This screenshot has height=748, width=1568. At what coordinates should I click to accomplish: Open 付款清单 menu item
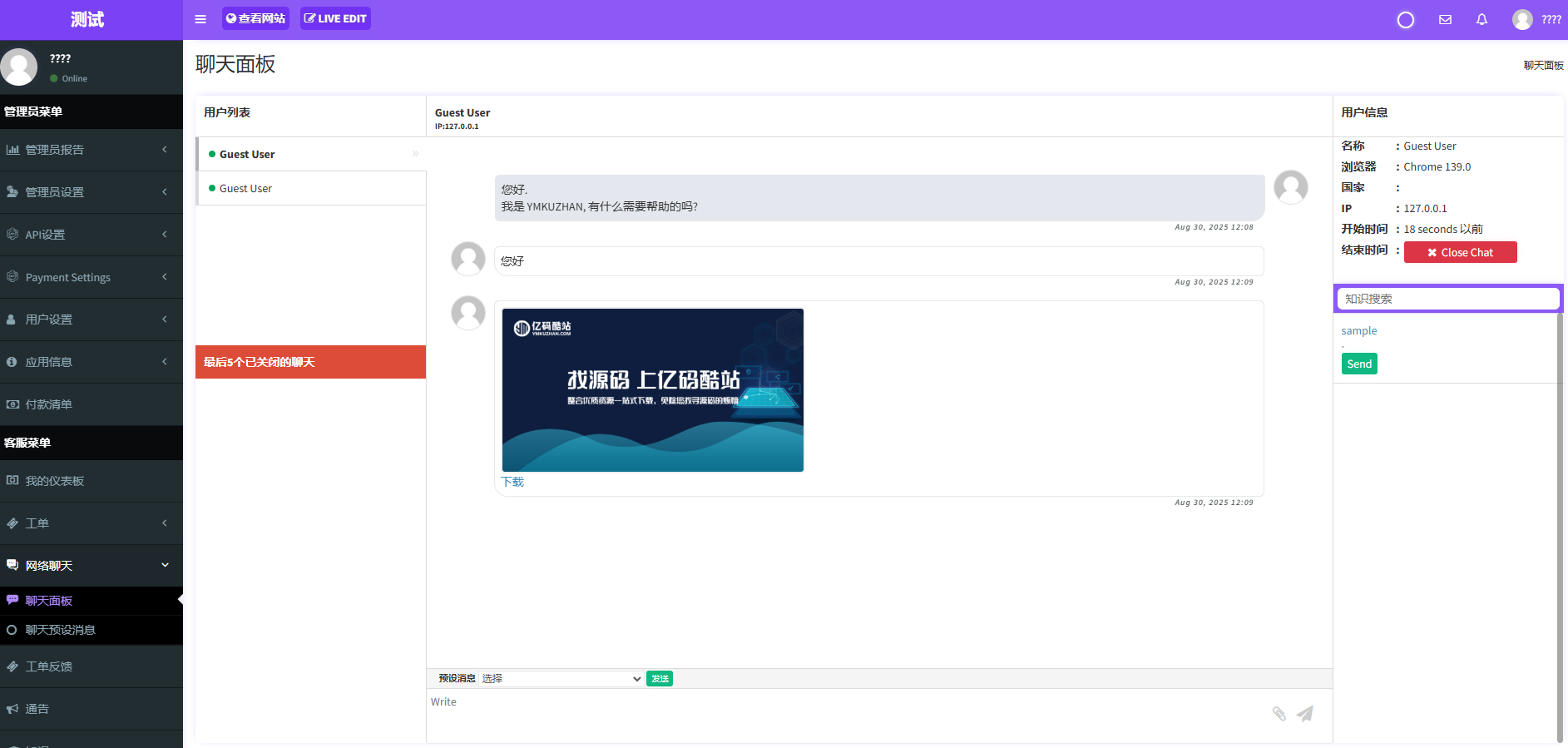click(48, 404)
